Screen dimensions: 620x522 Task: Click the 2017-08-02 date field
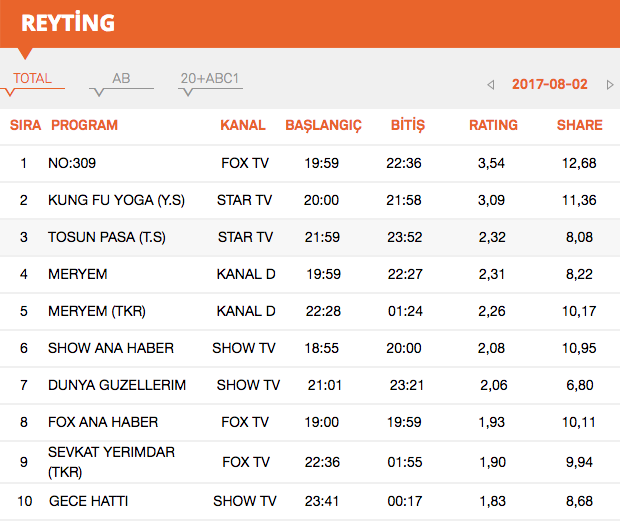pyautogui.click(x=549, y=85)
